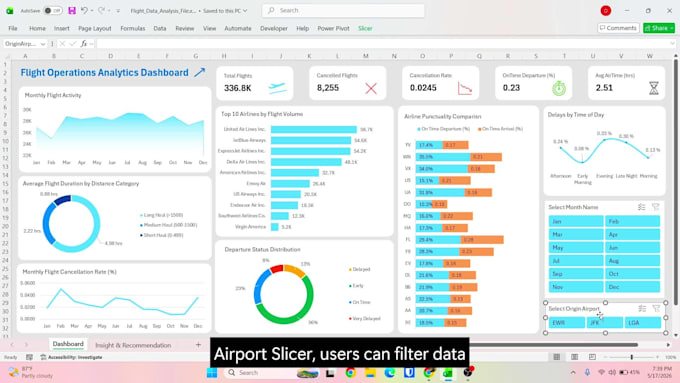
Task: Open the Review tab
Action: coord(185,28)
